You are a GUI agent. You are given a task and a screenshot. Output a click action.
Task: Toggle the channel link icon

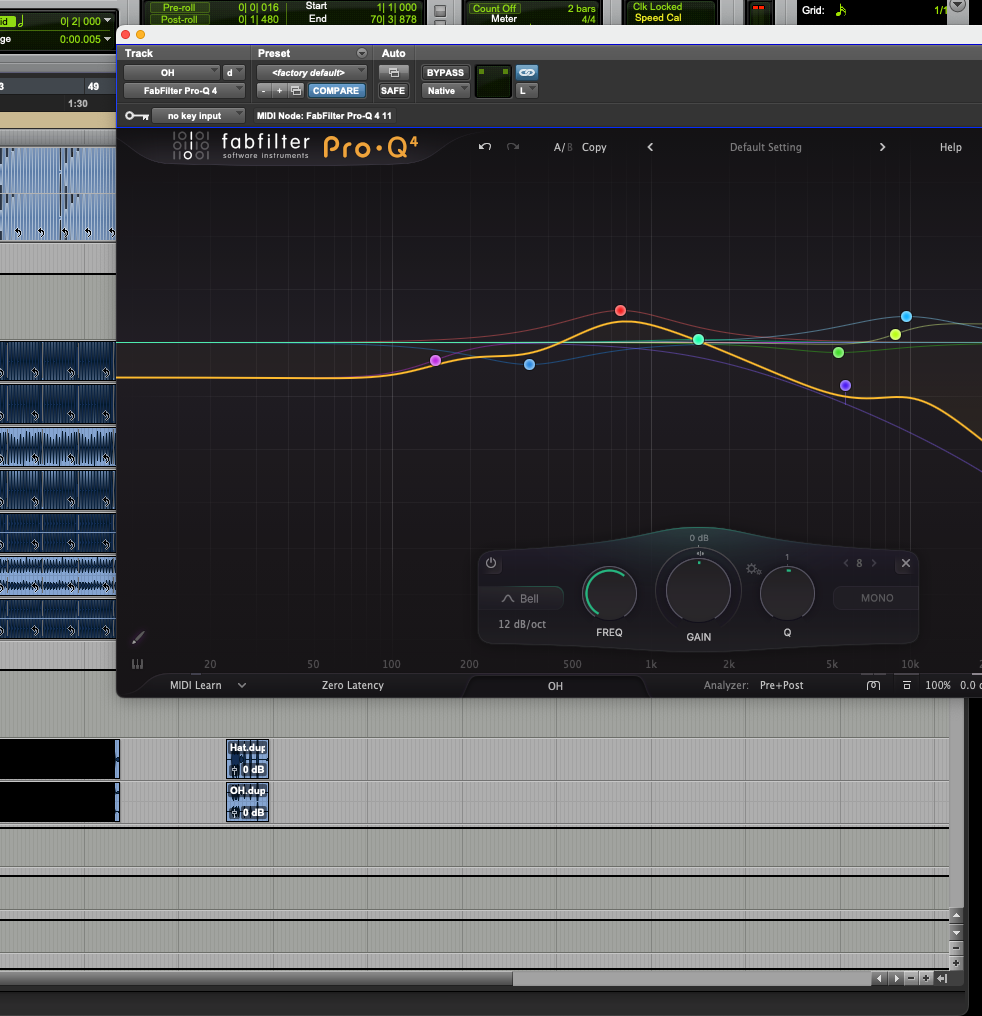tap(527, 73)
